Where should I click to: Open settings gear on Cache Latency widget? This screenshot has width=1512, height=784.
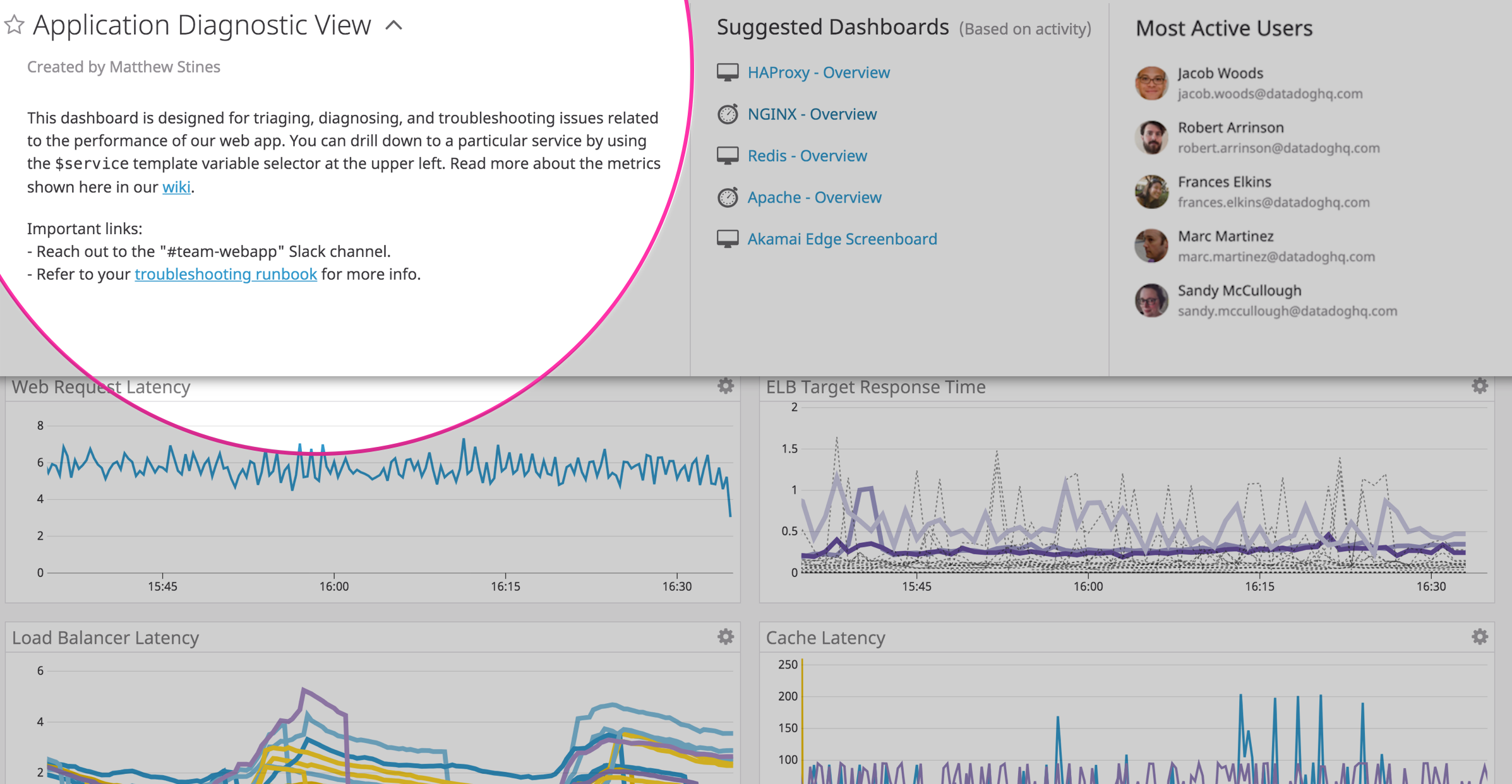pyautogui.click(x=1480, y=637)
